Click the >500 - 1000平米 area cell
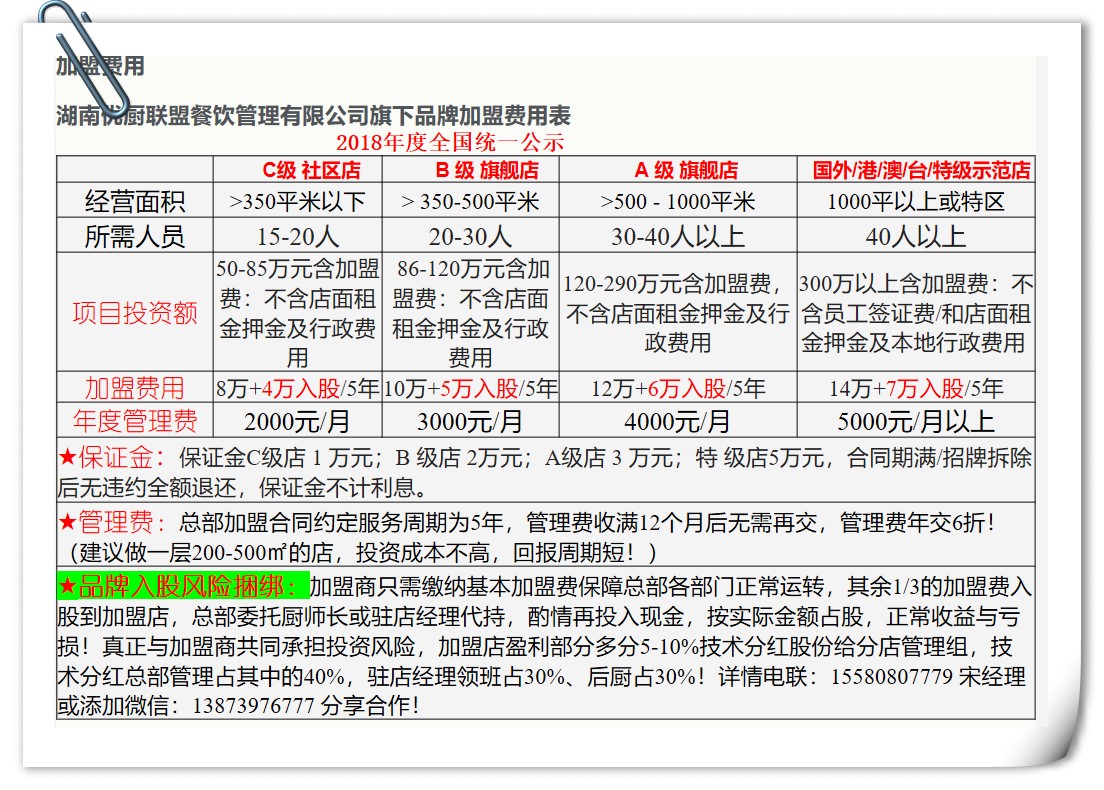 (677, 202)
